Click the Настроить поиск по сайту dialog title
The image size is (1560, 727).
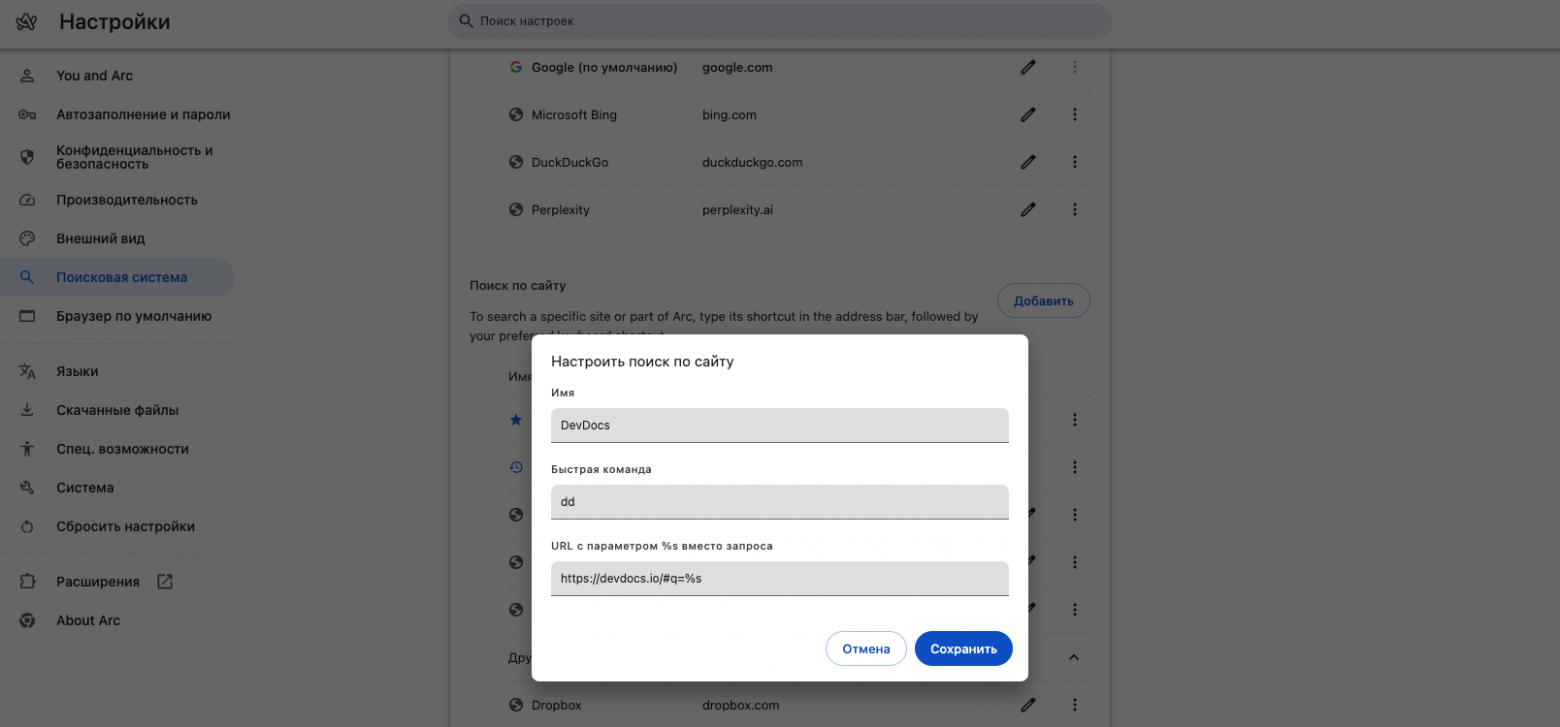pyautogui.click(x=643, y=361)
